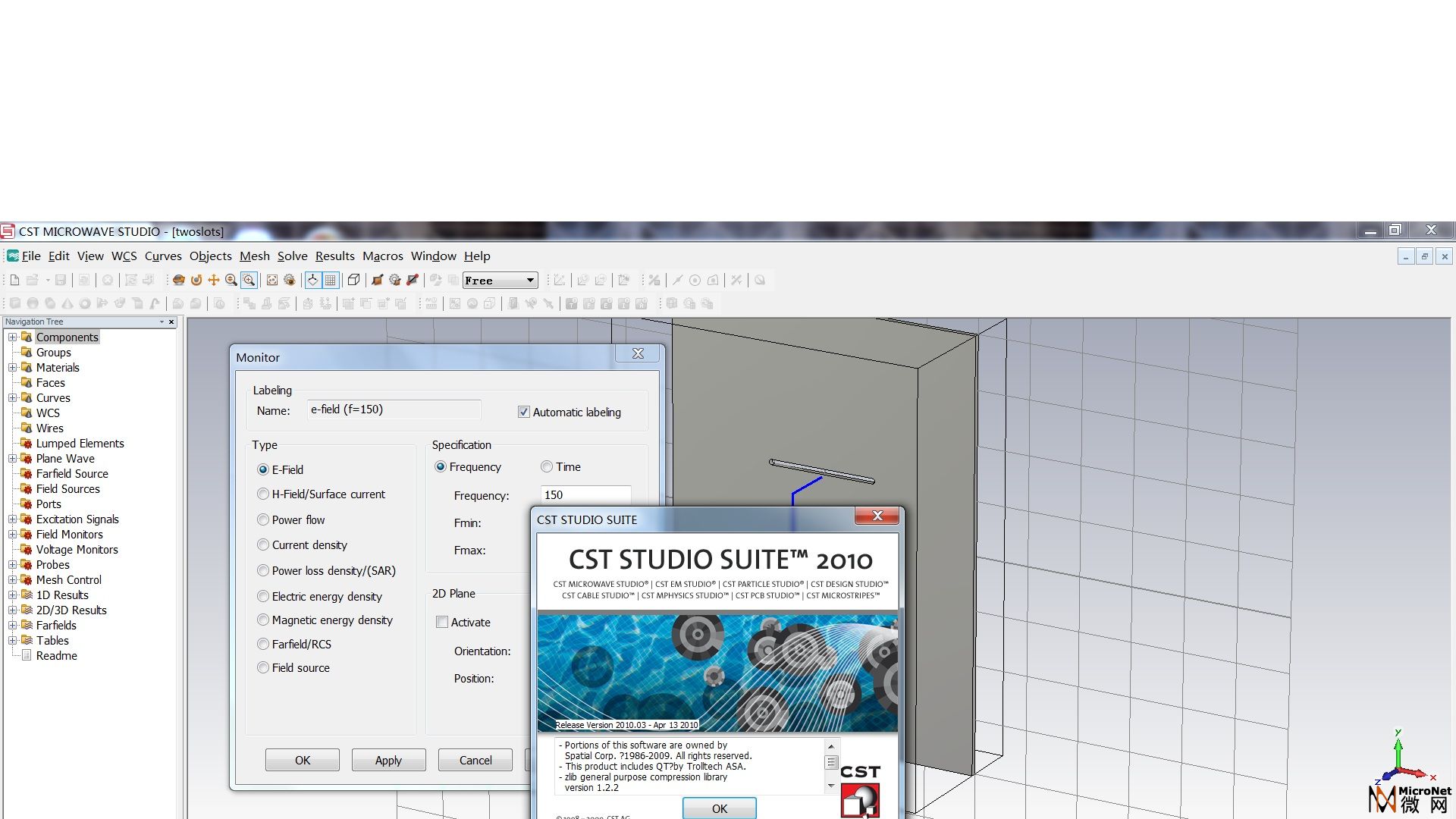Close the Monitor dialog with X
Screen dimensions: 1456x819
click(x=639, y=353)
